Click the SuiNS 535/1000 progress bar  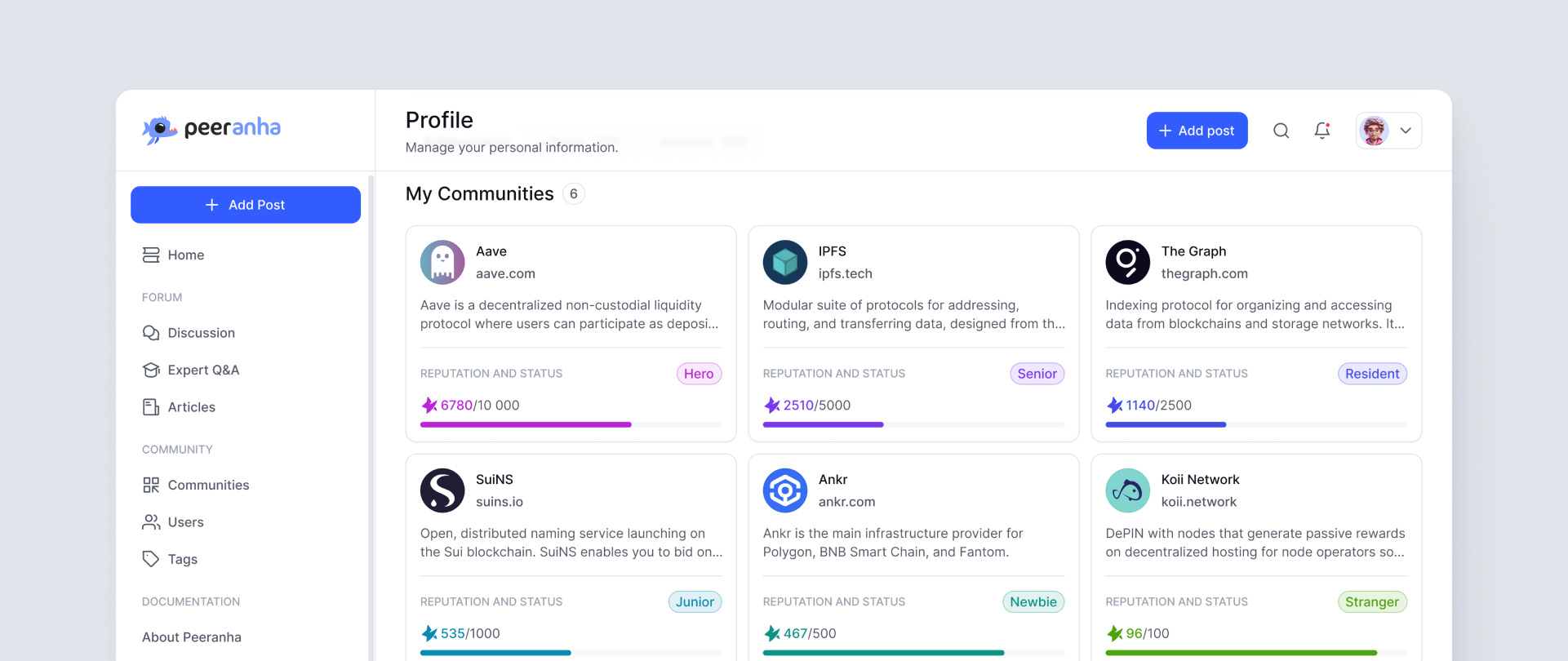(x=571, y=653)
